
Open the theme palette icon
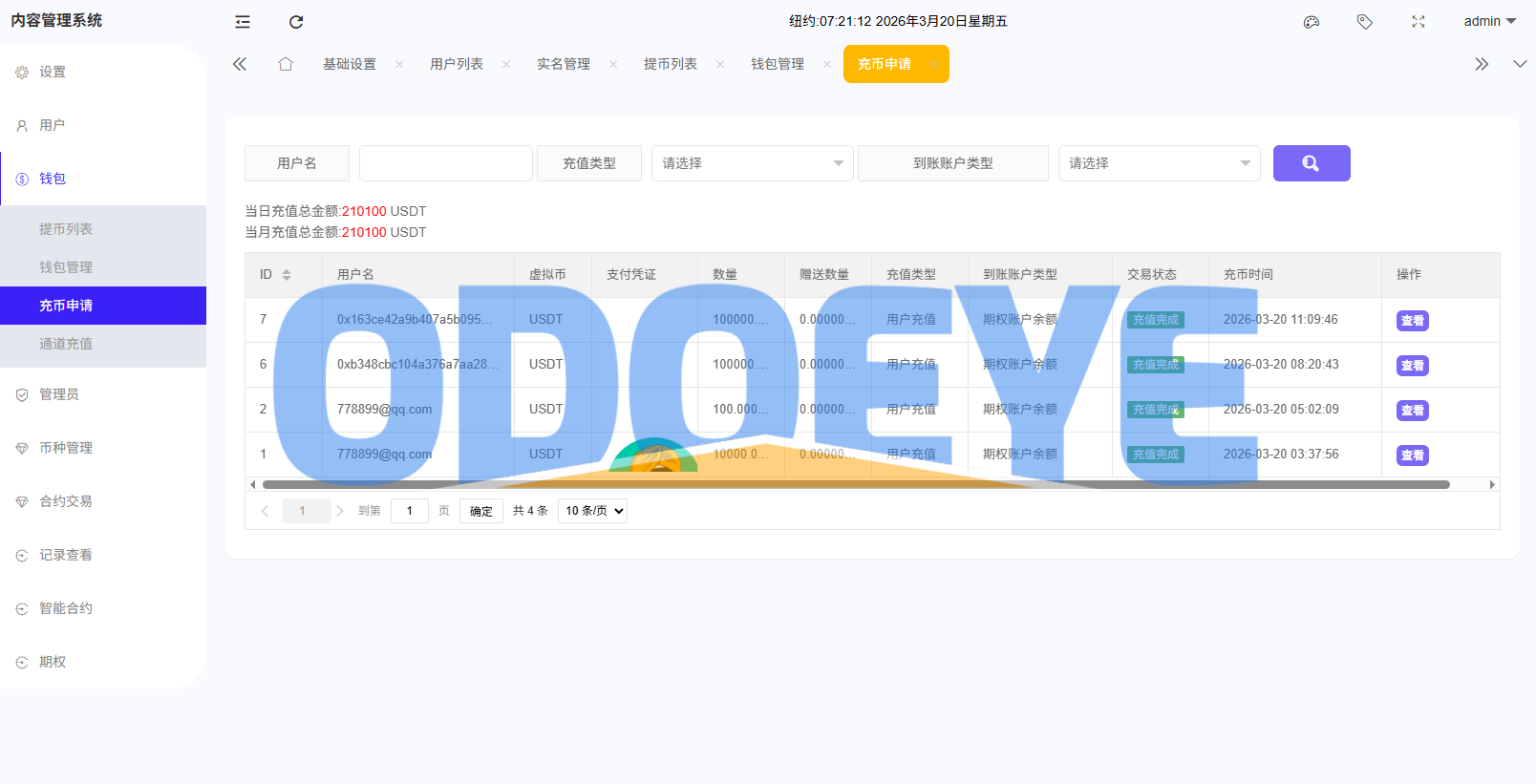pyautogui.click(x=1312, y=22)
